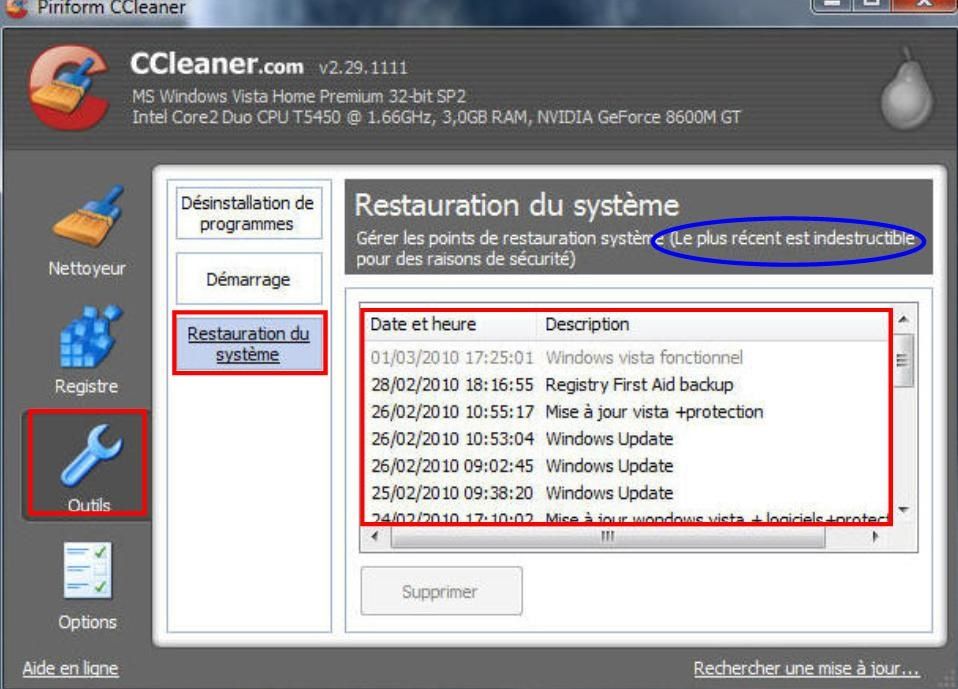Click the pear icon in the header
958x689 pixels.
pos(906,90)
